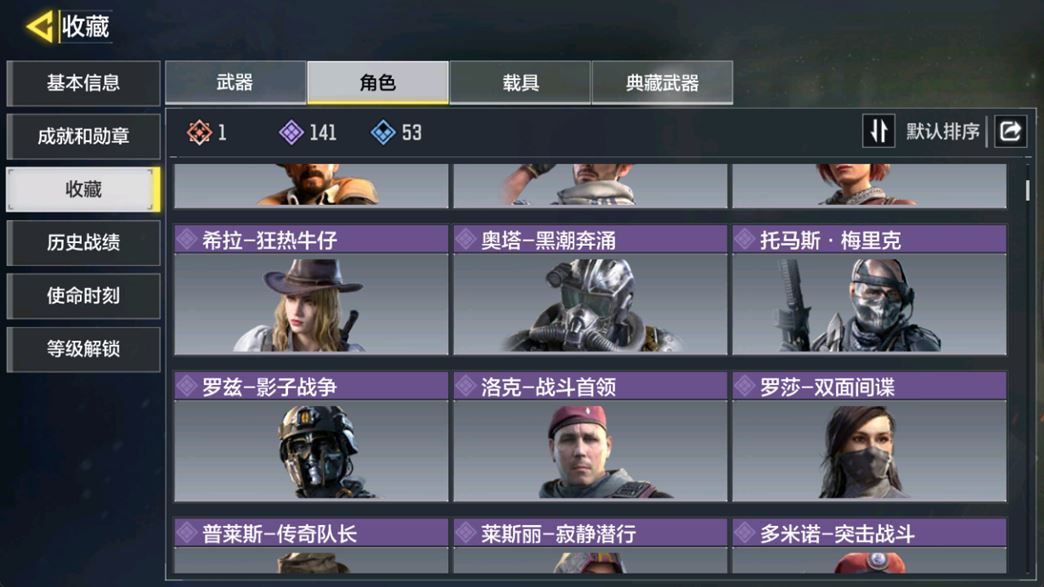1044x587 pixels.
Task: Select the 洛克-战斗首领 character card
Action: click(590, 437)
